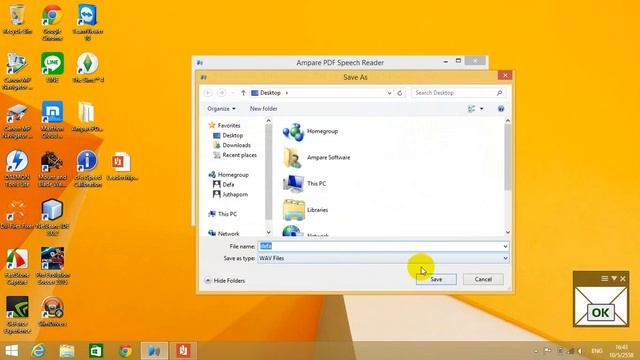
Task: Open Homegroup item in file list
Action: tap(310, 131)
